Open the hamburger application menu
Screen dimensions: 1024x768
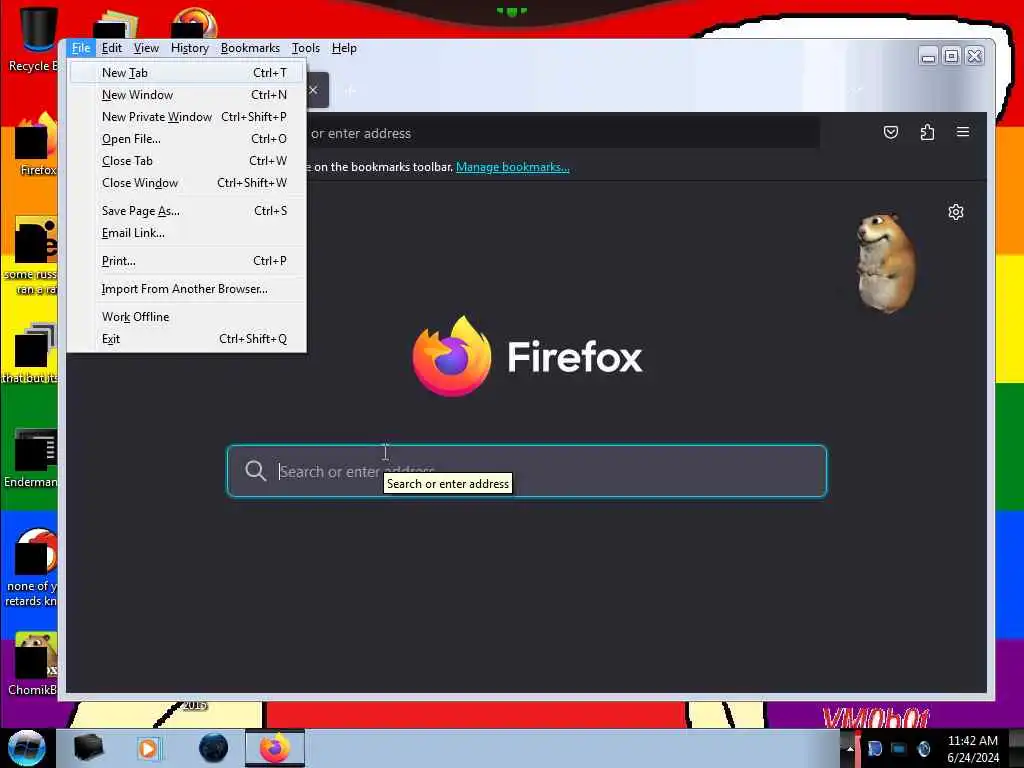pos(963,133)
